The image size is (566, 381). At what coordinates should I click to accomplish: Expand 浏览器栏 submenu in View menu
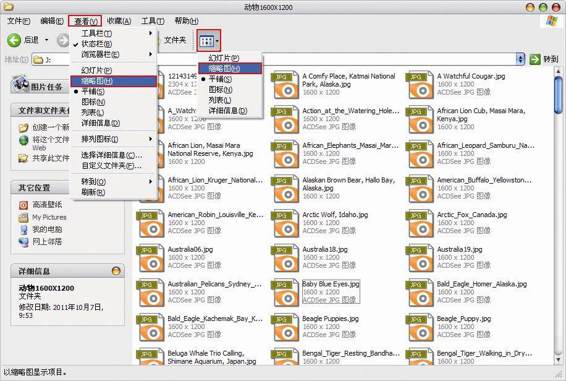pyautogui.click(x=151, y=54)
